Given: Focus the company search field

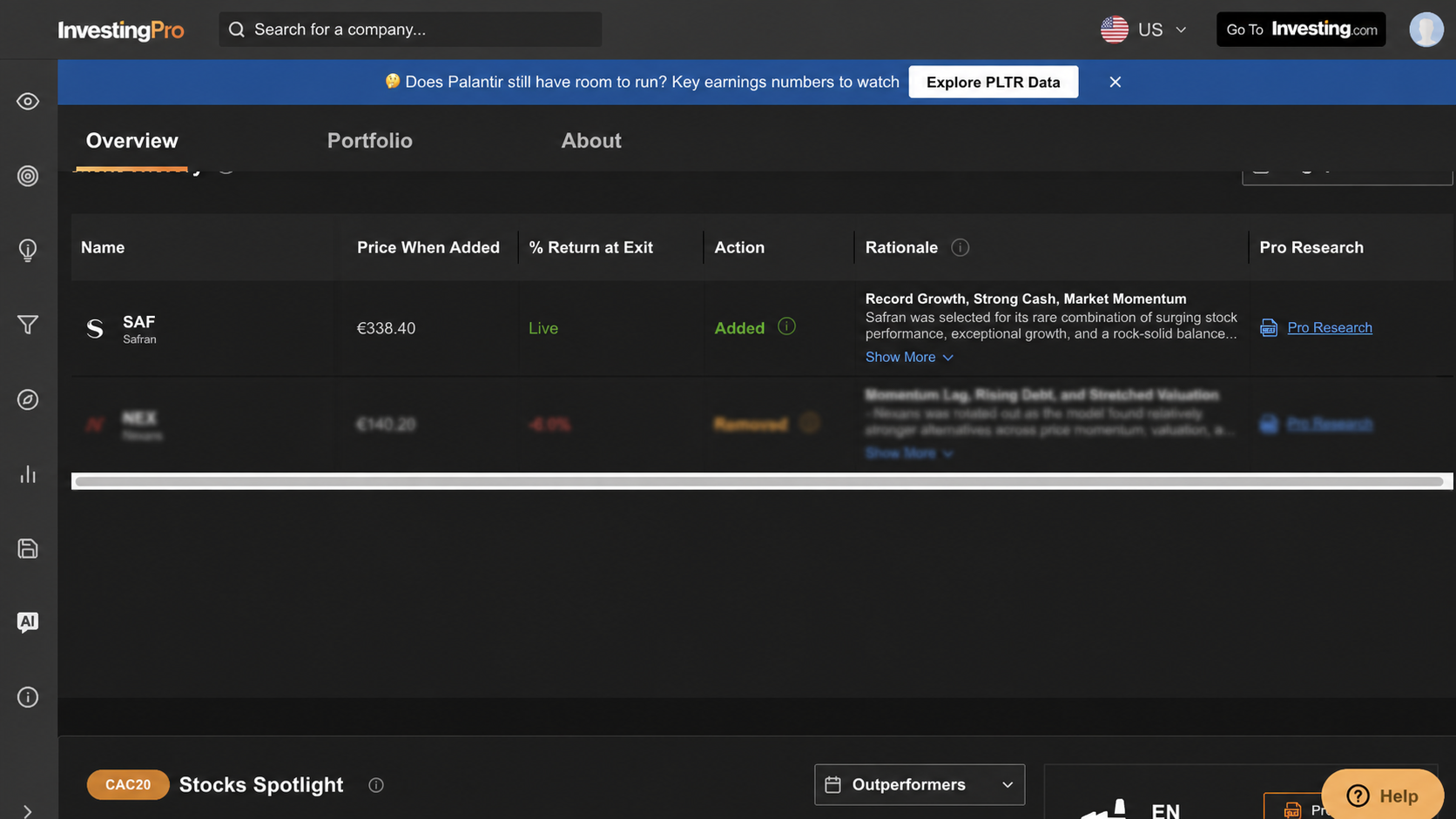Looking at the screenshot, I should point(410,30).
